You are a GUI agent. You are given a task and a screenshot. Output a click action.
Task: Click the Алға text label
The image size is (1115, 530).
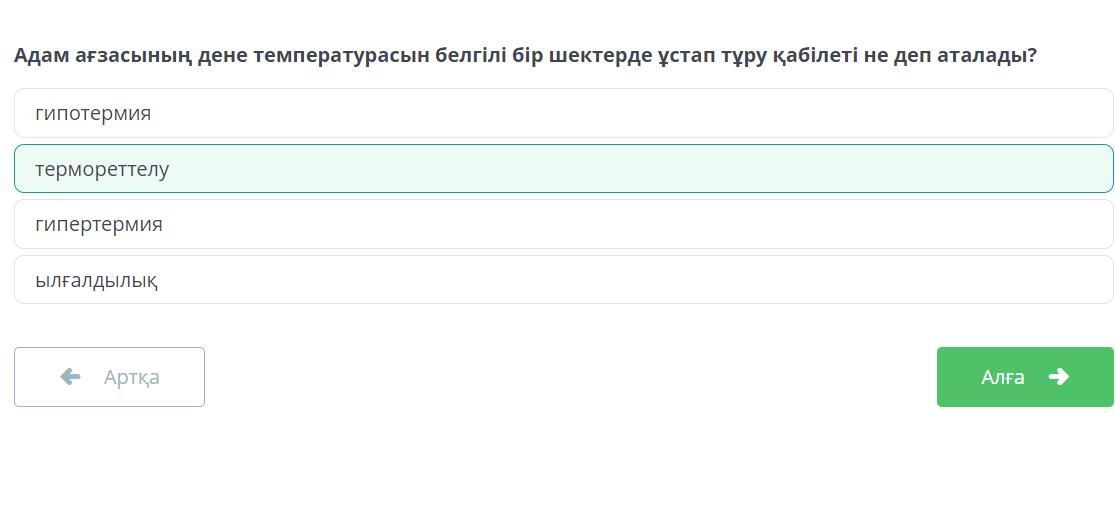point(1003,377)
